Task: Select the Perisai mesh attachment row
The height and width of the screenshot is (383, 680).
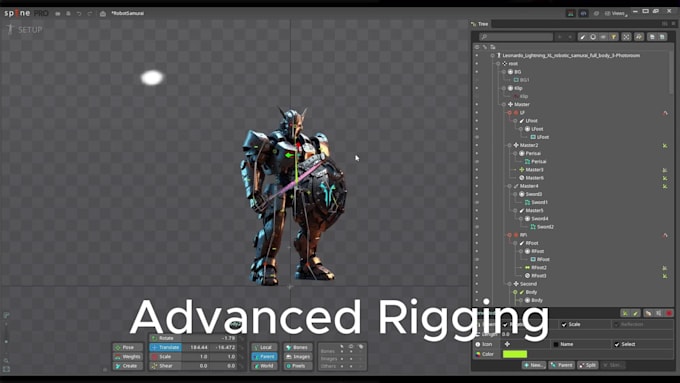Action: pos(538,162)
